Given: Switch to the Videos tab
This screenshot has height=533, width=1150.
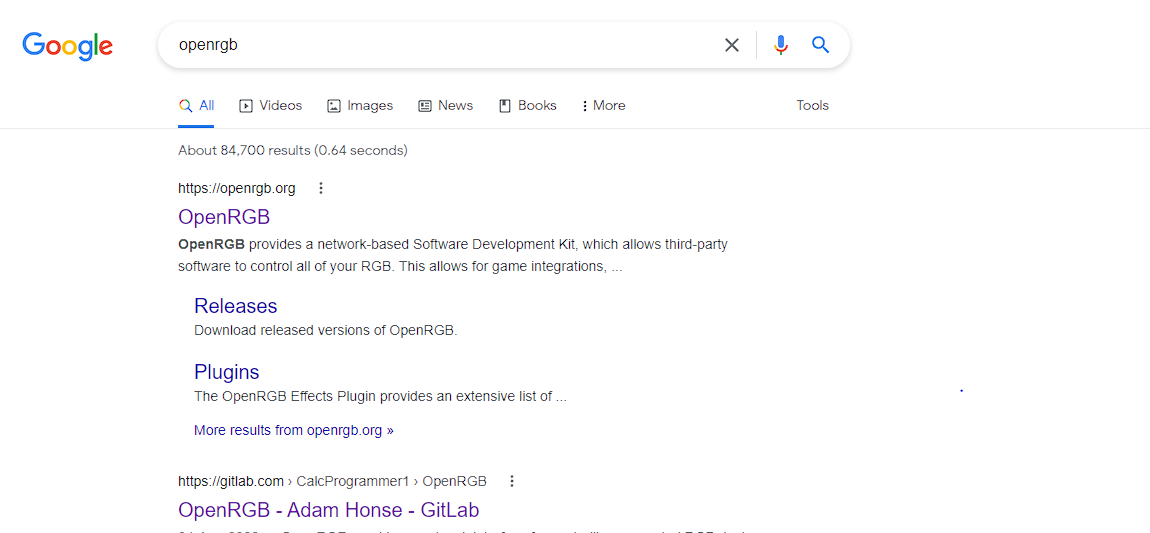Looking at the screenshot, I should click(x=271, y=106).
